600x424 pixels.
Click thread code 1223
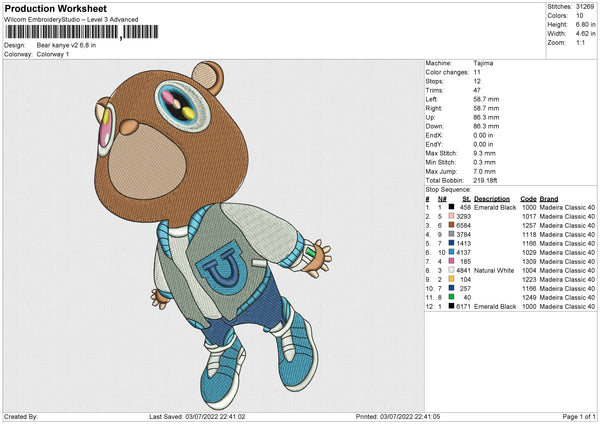point(529,280)
